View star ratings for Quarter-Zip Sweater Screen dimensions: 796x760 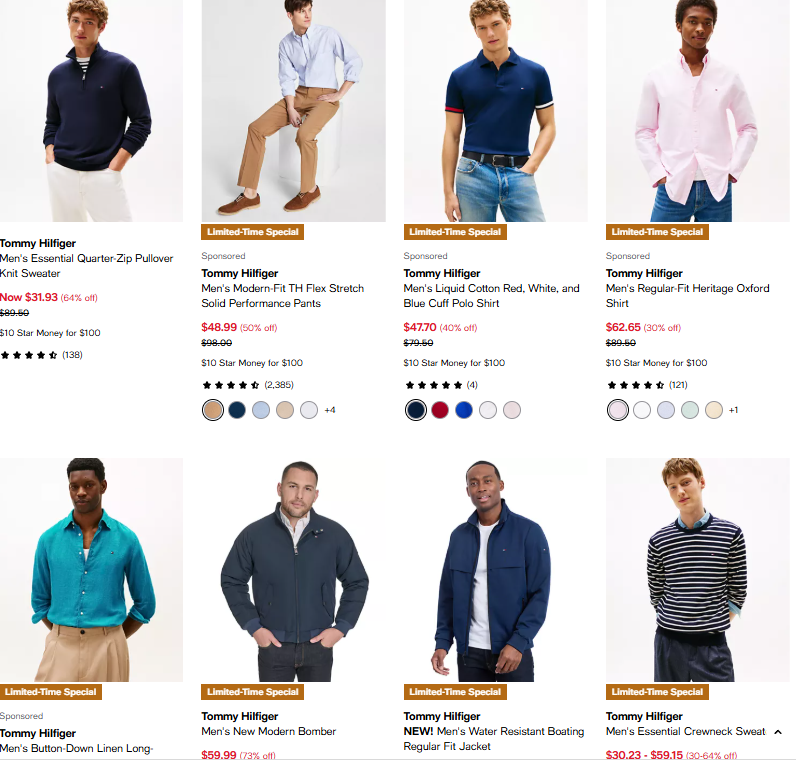point(29,355)
